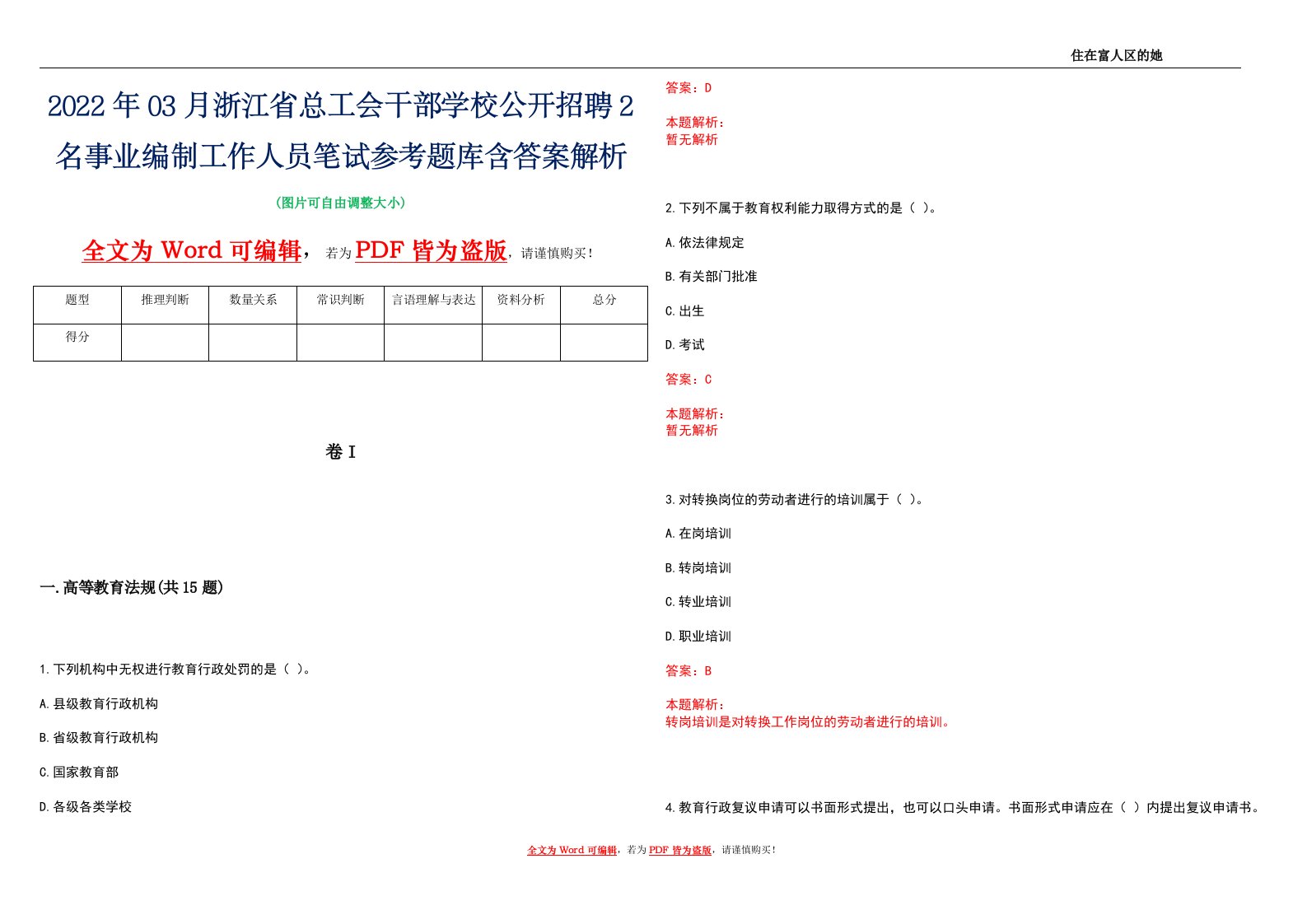Click footer link PDF 皆为盗版

click(679, 850)
